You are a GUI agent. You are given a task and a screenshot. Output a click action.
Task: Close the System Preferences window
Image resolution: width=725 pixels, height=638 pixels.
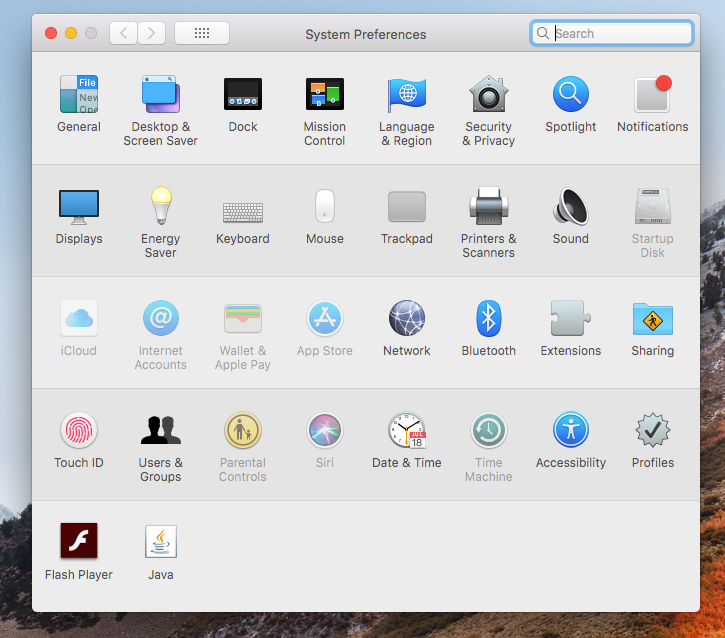coord(51,33)
